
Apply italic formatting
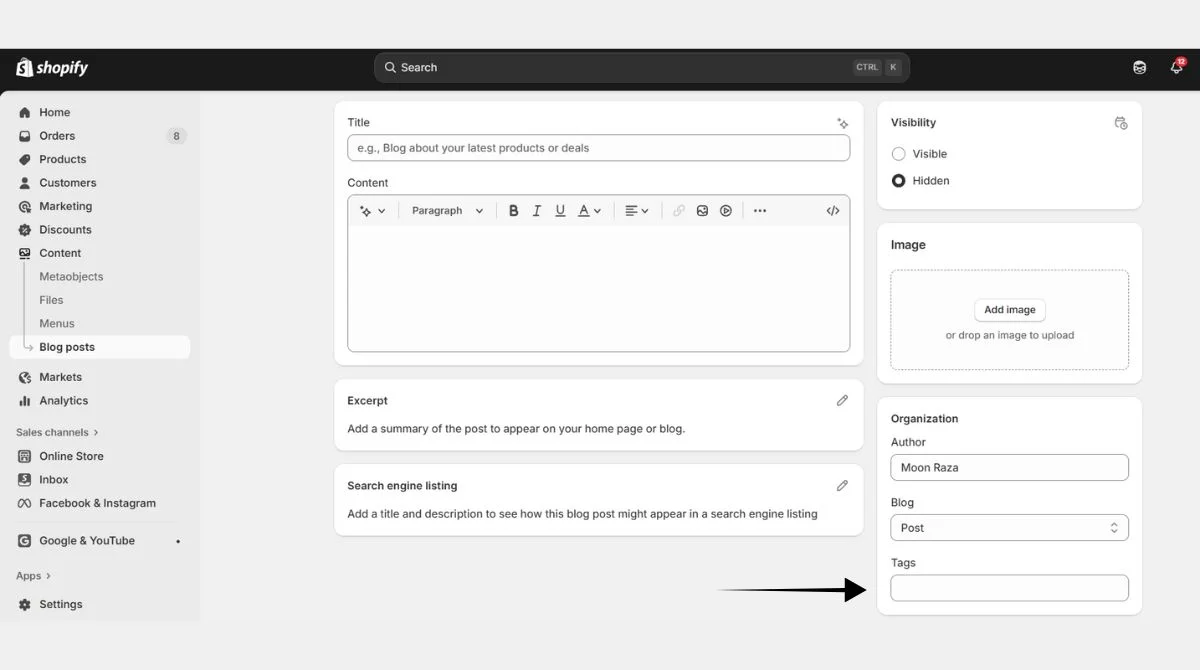(x=536, y=210)
